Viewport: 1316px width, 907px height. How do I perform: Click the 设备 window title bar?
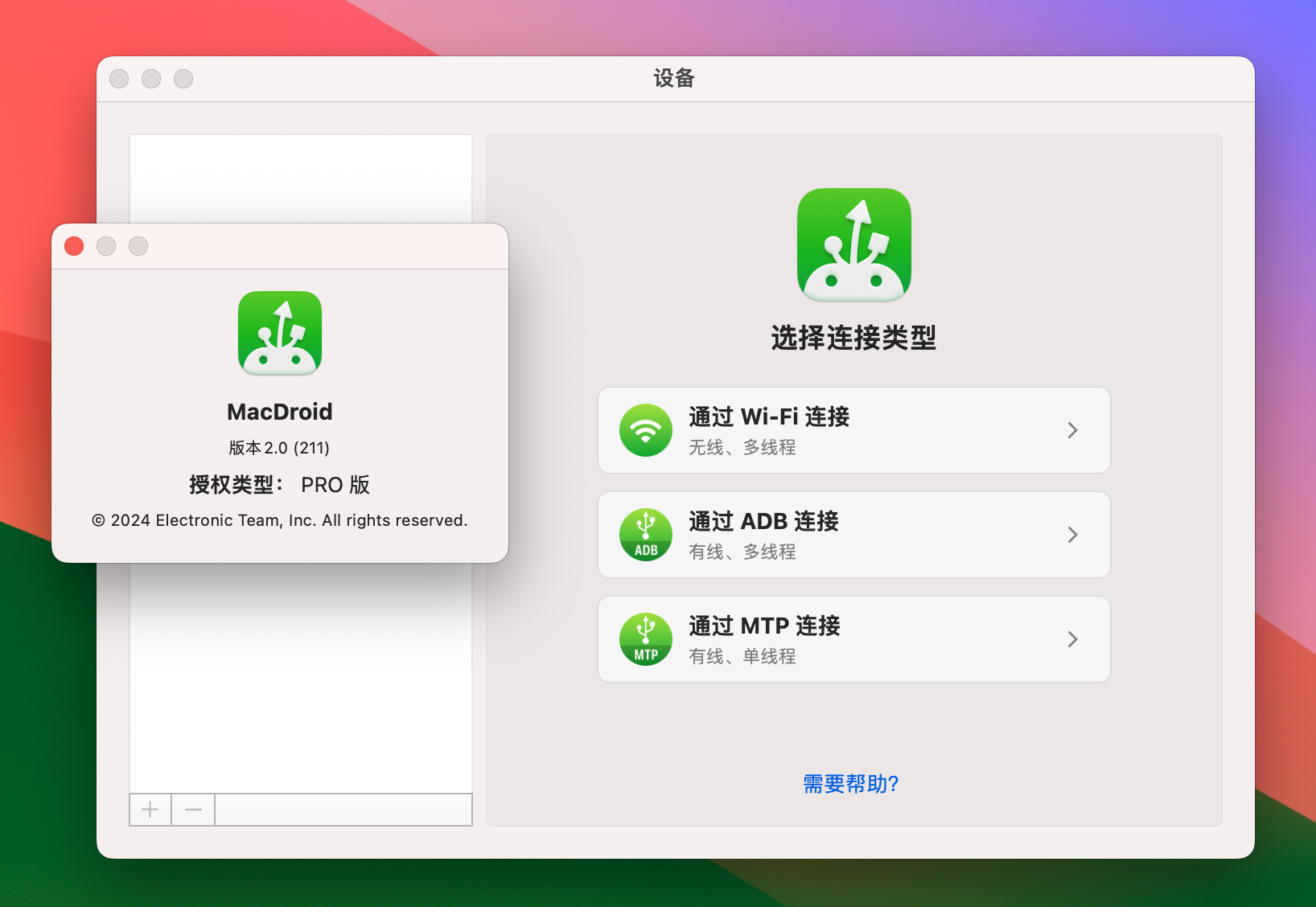click(674, 79)
